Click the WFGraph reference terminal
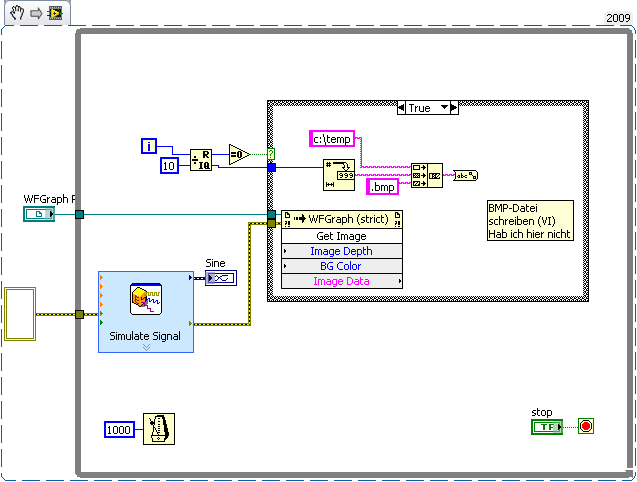 pyautogui.click(x=39, y=214)
